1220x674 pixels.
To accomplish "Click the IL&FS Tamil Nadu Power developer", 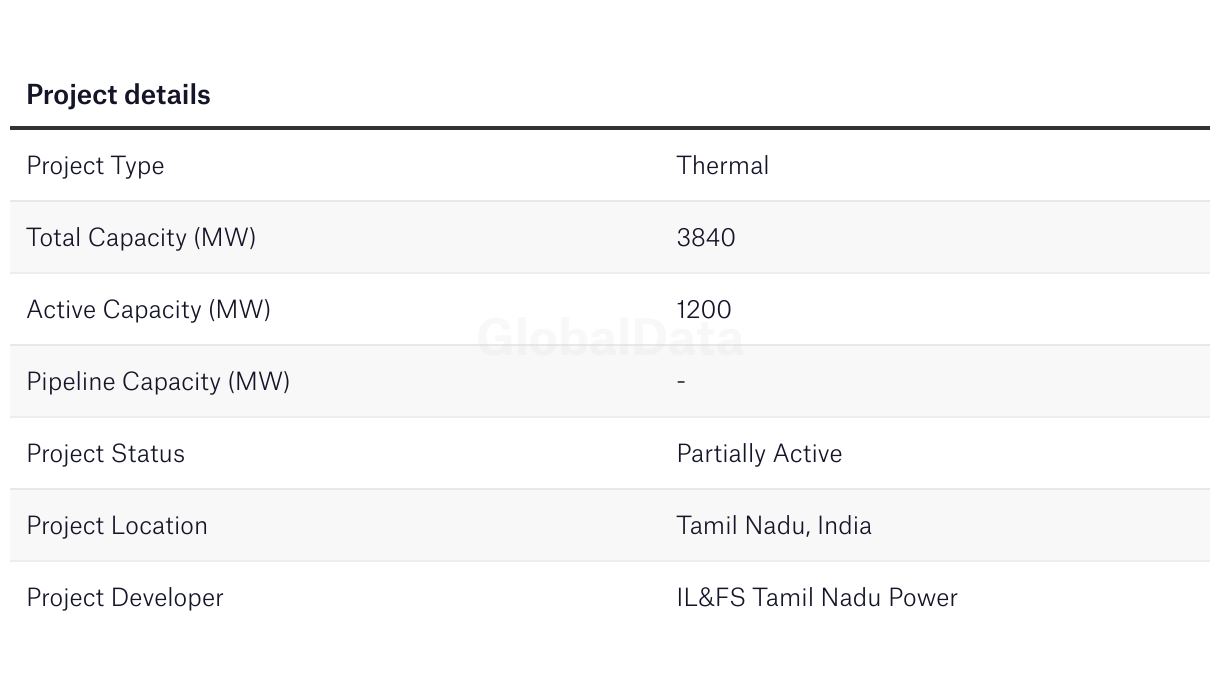I will coord(817,597).
